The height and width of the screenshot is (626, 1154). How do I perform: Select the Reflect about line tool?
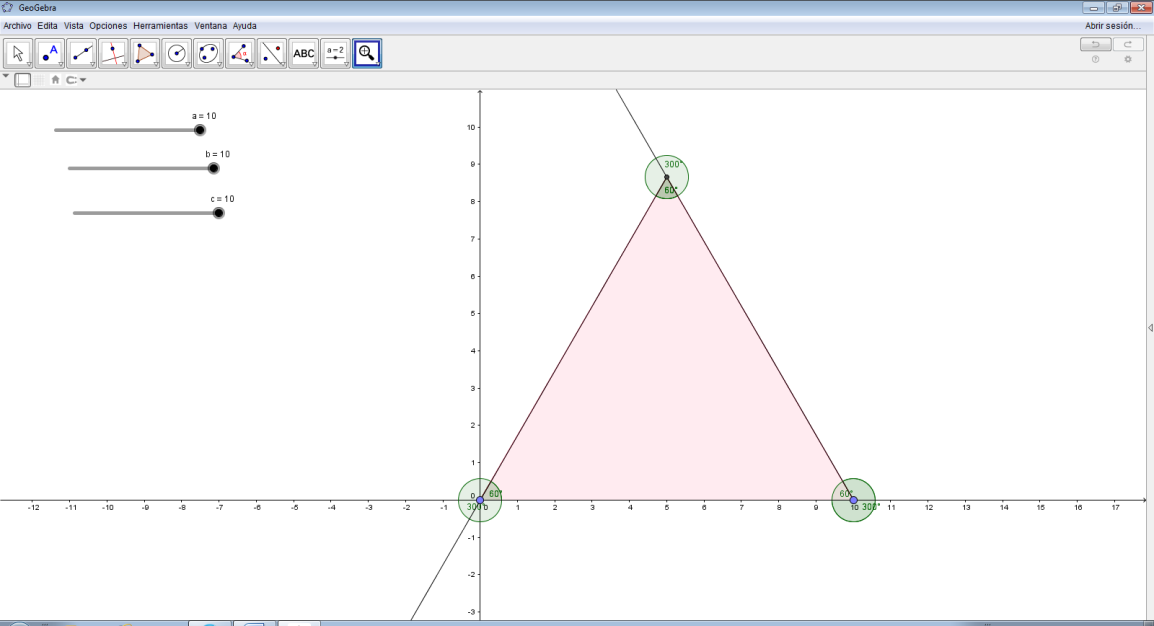(272, 54)
